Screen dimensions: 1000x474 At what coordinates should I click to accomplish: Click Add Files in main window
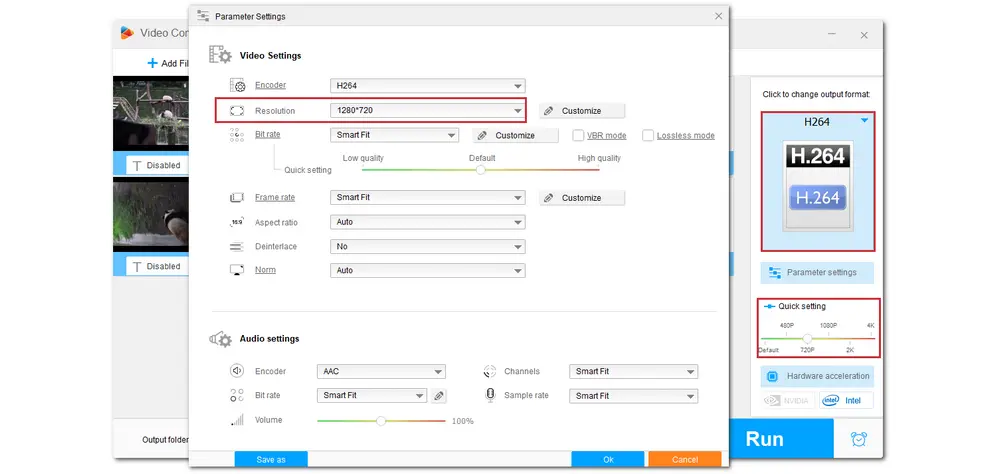tap(168, 63)
